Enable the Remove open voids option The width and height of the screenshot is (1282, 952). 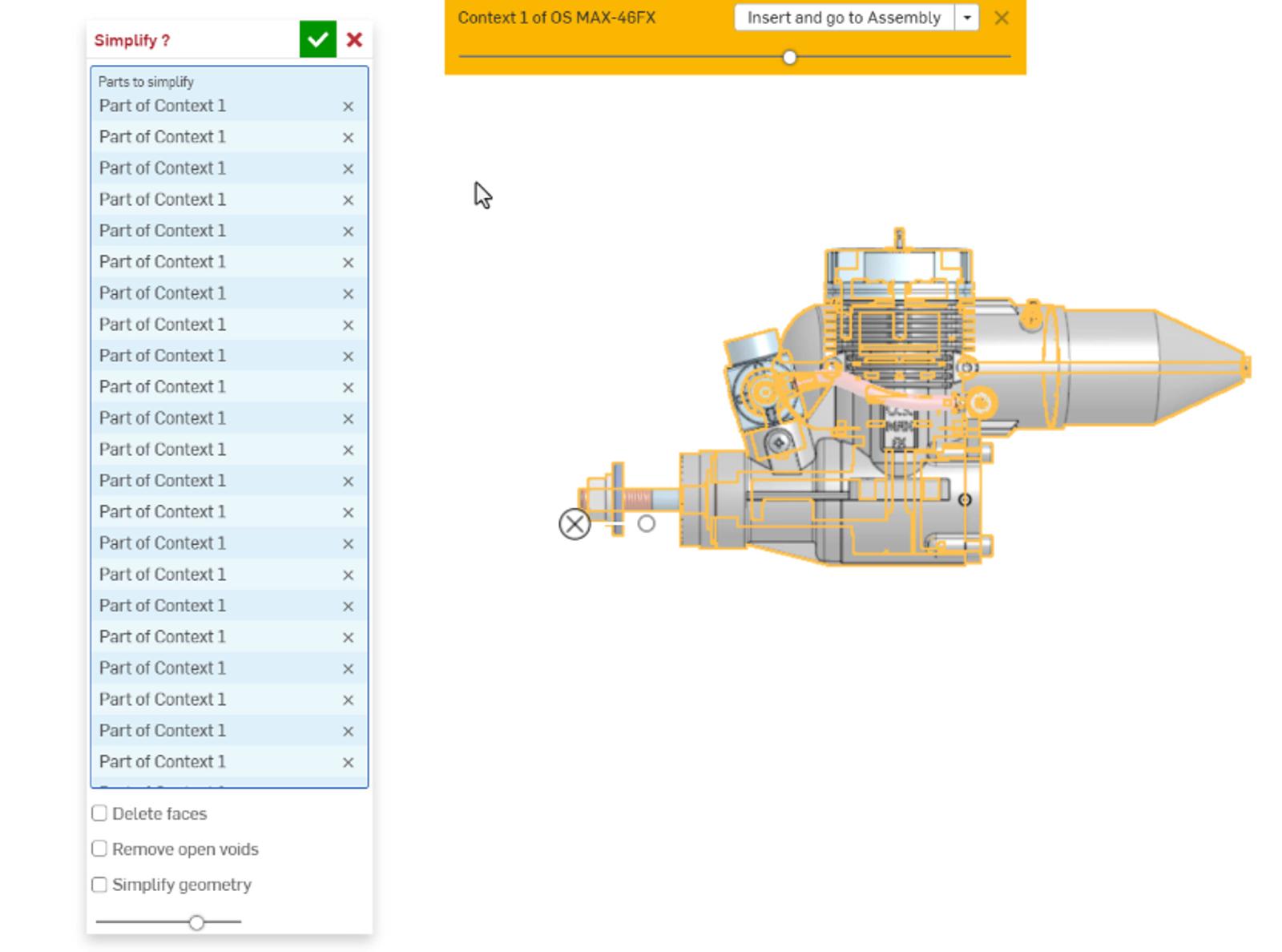tap(99, 849)
